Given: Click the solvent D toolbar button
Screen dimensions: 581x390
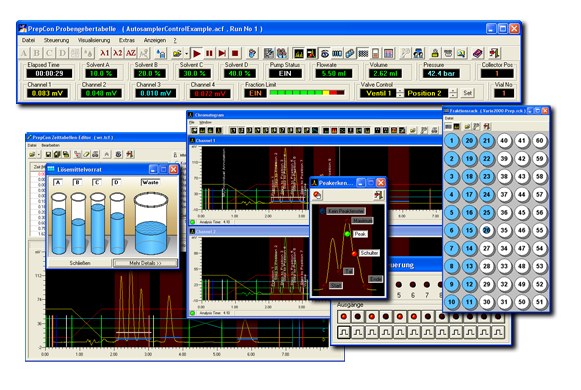Looking at the screenshot, I should (x=62, y=53).
